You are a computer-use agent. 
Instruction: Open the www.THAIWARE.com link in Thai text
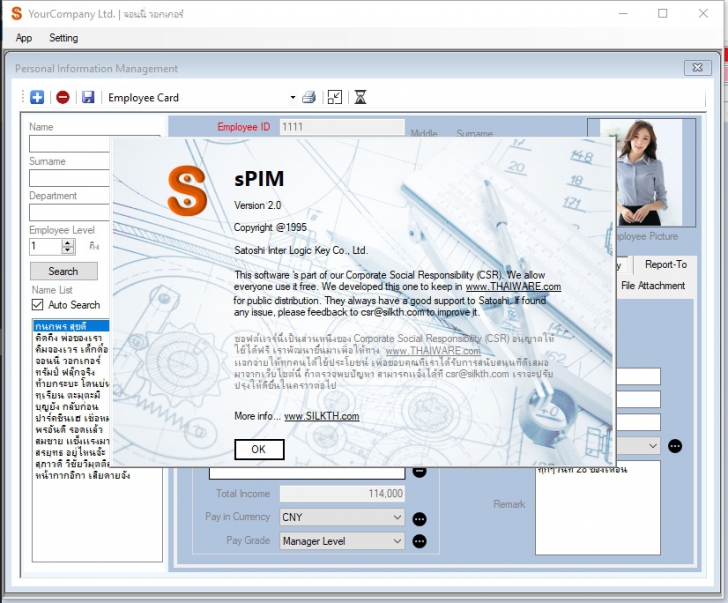433,350
